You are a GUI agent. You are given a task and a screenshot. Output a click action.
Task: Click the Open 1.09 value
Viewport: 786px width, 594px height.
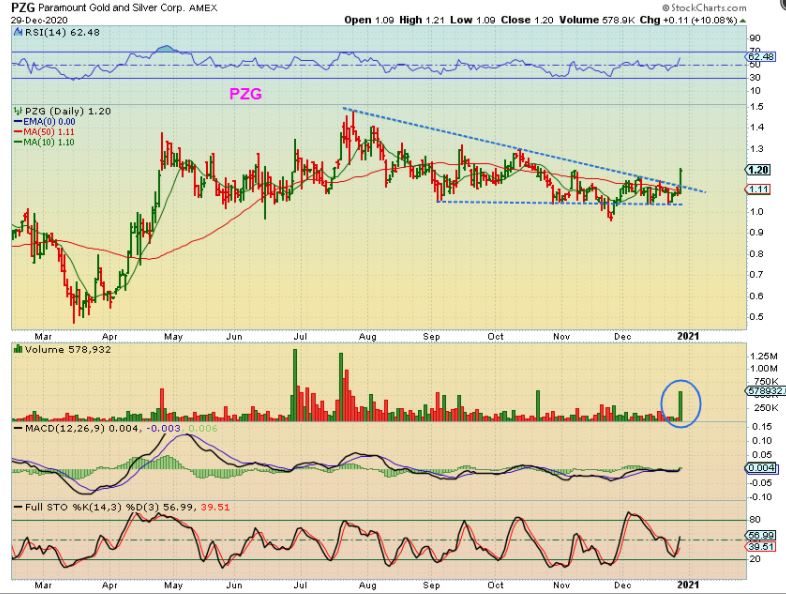(x=369, y=21)
